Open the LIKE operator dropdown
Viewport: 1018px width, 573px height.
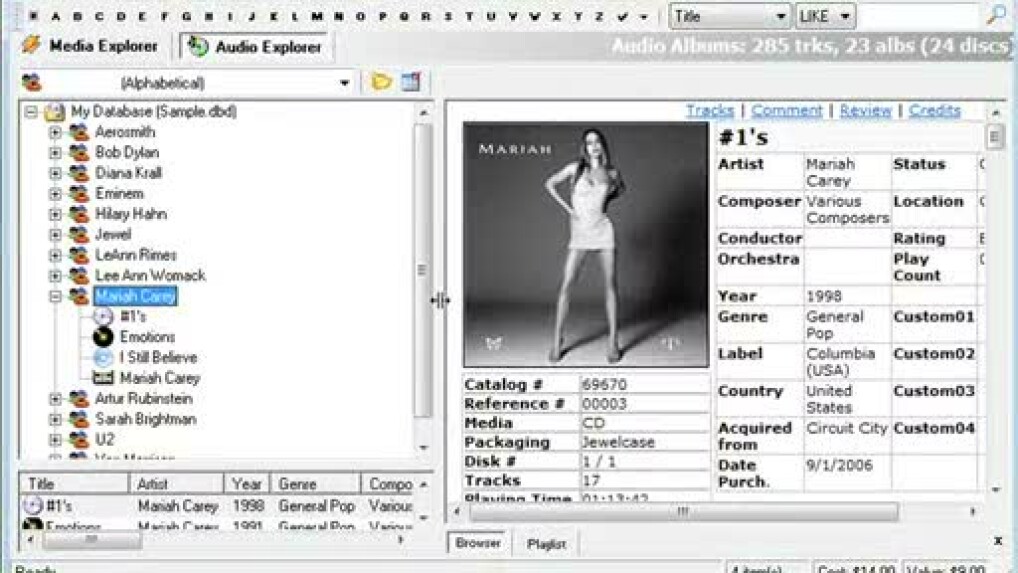click(845, 17)
